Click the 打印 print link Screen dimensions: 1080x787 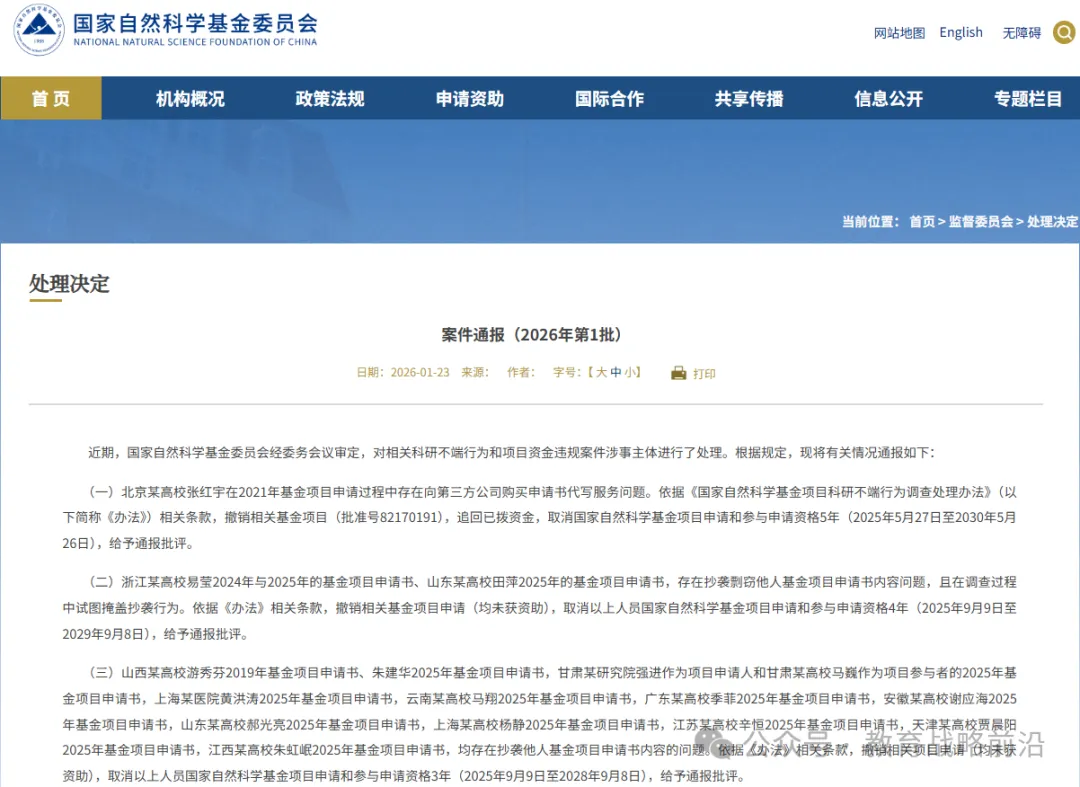[x=705, y=374]
